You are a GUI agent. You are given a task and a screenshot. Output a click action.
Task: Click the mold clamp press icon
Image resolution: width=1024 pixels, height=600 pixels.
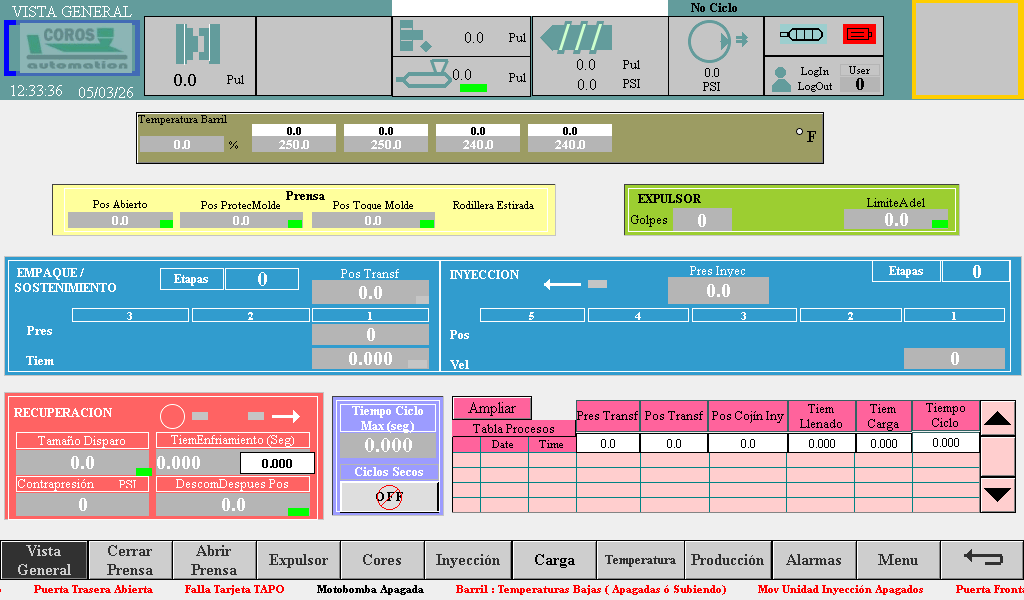tap(197, 45)
